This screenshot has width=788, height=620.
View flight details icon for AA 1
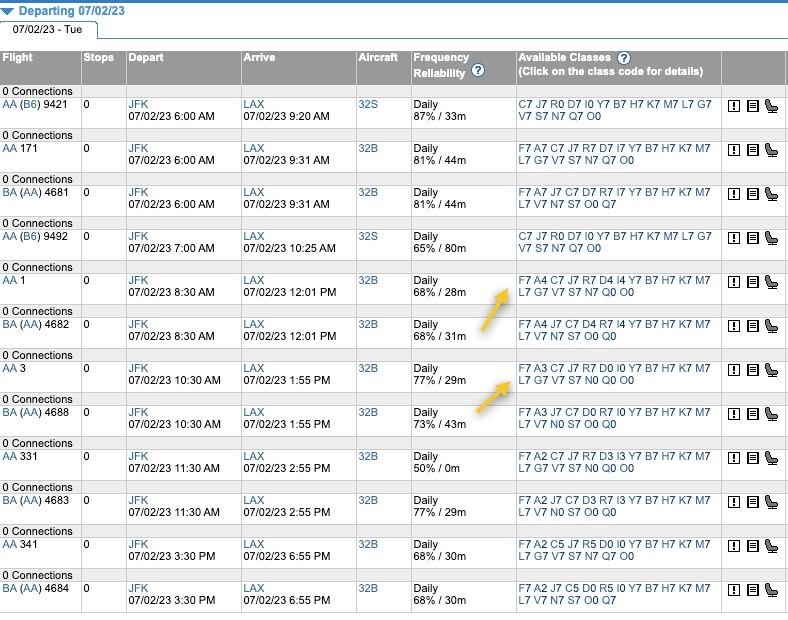[752, 282]
